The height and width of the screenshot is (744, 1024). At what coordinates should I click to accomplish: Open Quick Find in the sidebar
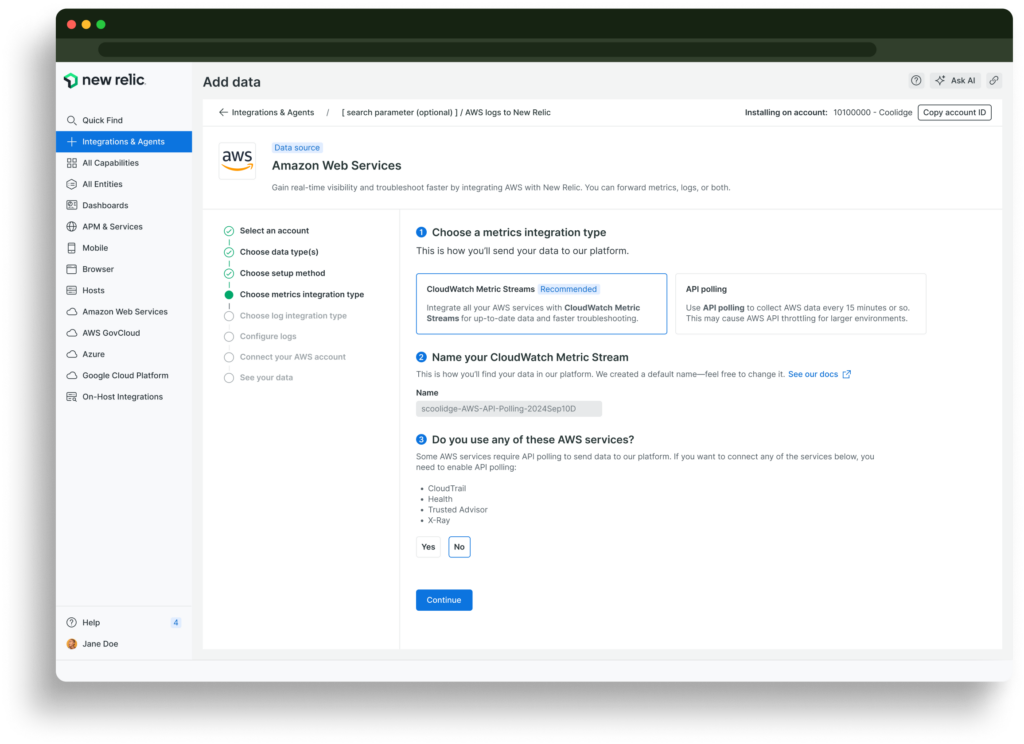click(x=124, y=120)
